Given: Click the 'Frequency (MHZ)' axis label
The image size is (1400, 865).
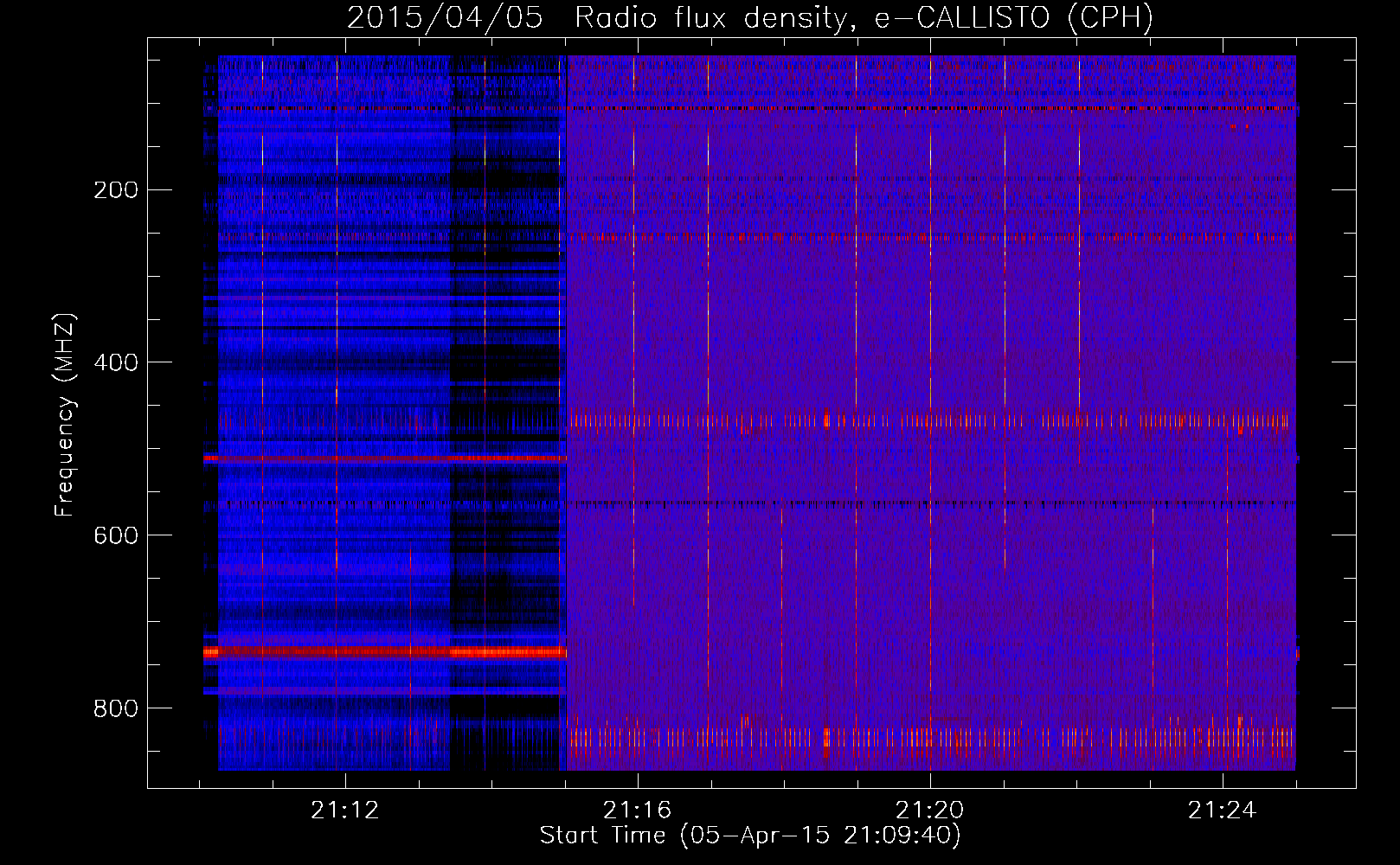Looking at the screenshot, I should tap(65, 414).
